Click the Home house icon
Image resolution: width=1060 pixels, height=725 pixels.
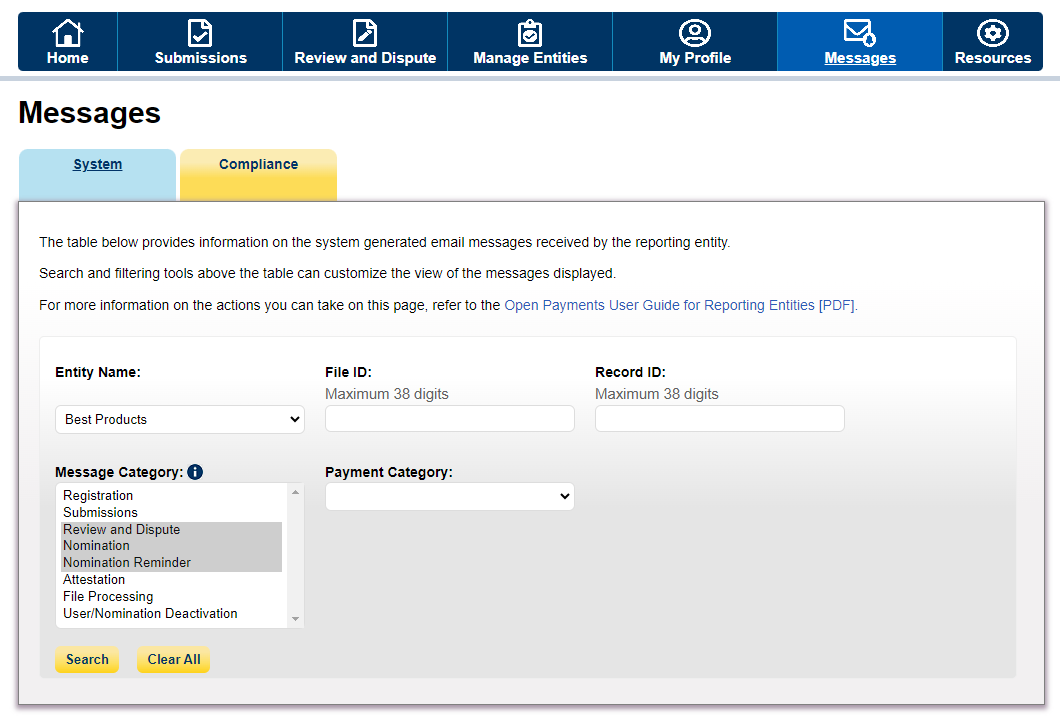[68, 32]
